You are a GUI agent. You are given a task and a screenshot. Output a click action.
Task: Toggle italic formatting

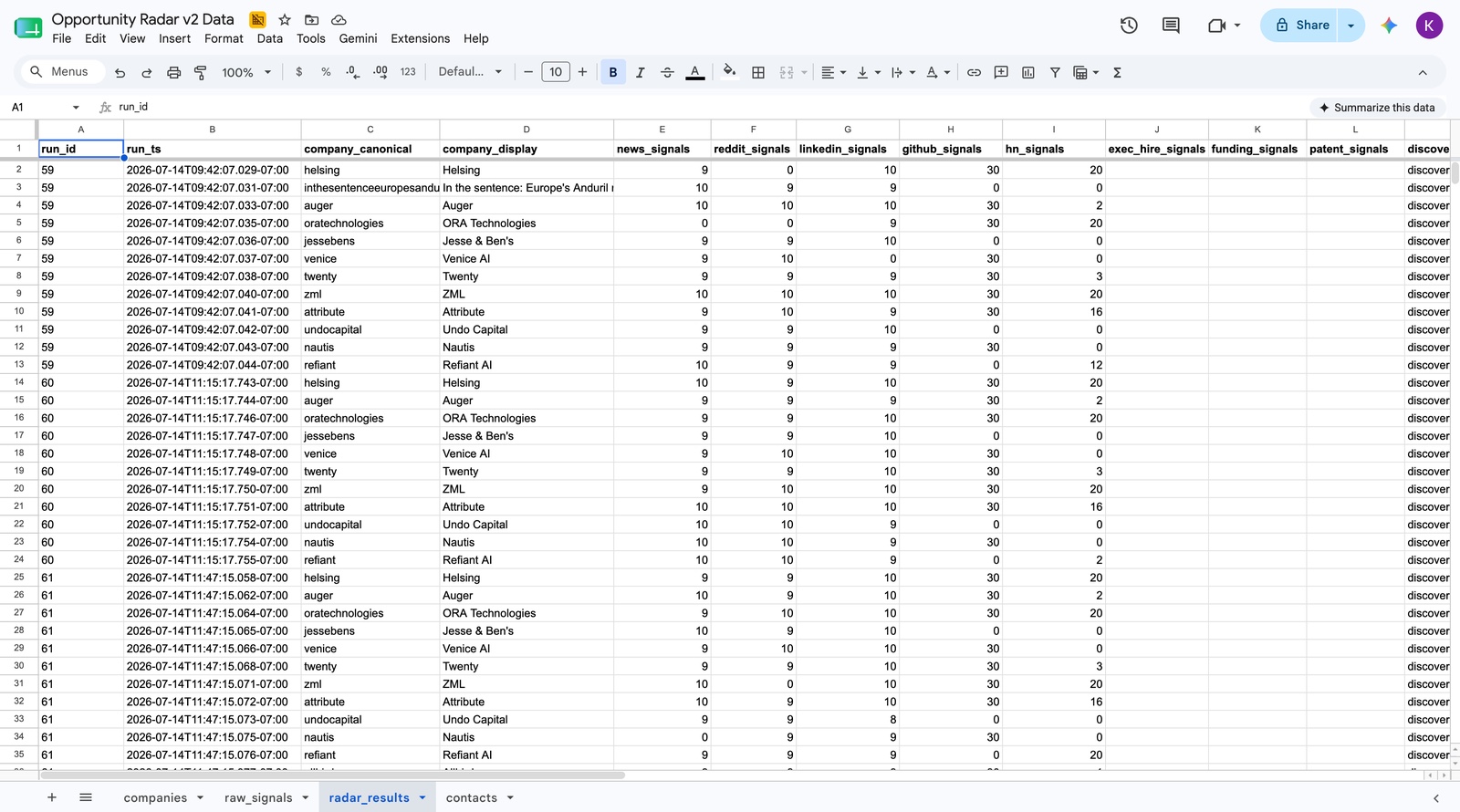point(641,72)
